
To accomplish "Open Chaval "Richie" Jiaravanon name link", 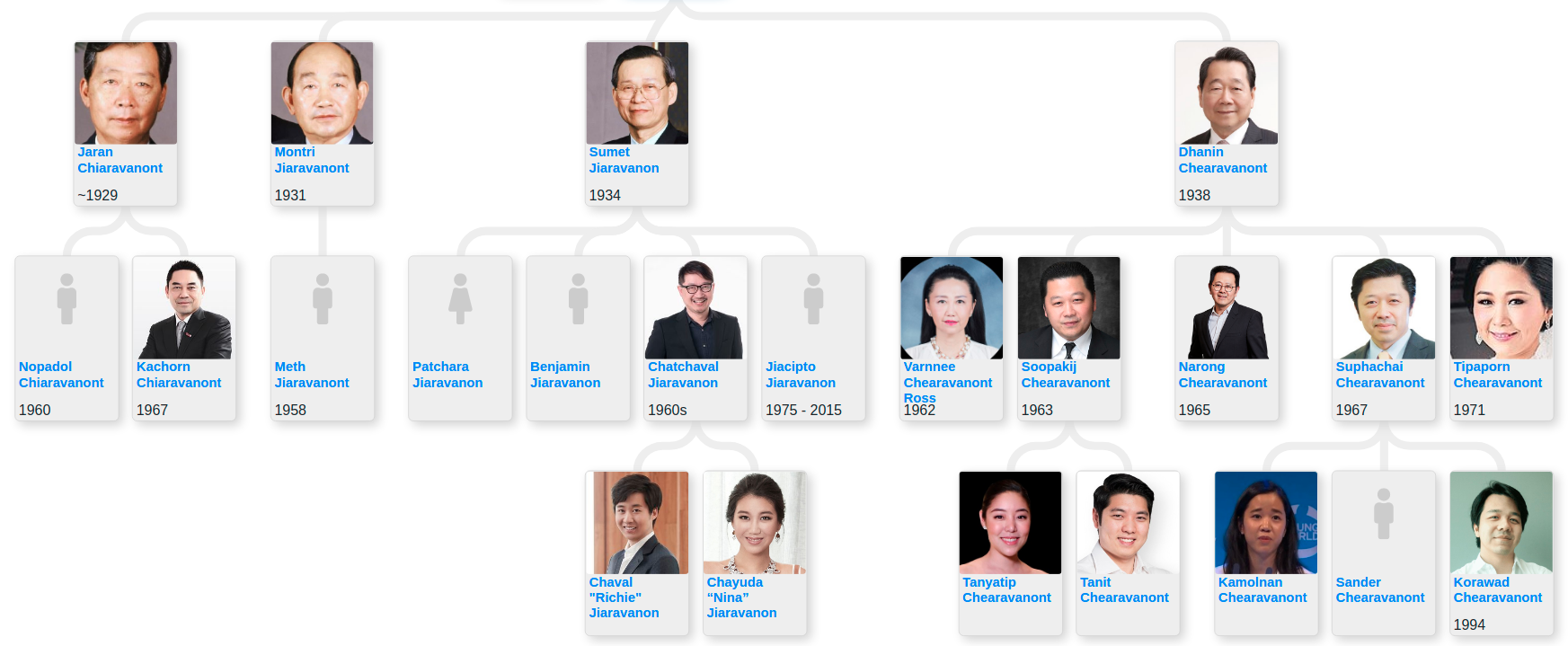I will [x=624, y=597].
